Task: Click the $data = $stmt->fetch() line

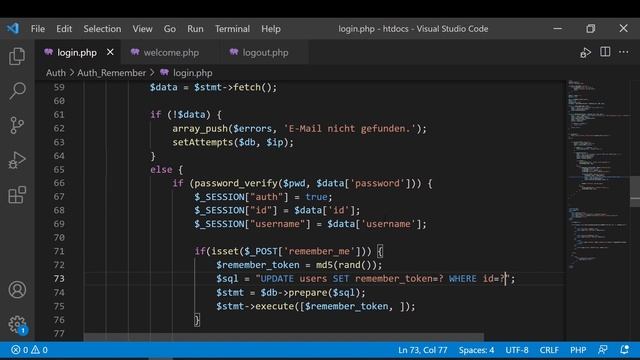Action: coord(213,87)
